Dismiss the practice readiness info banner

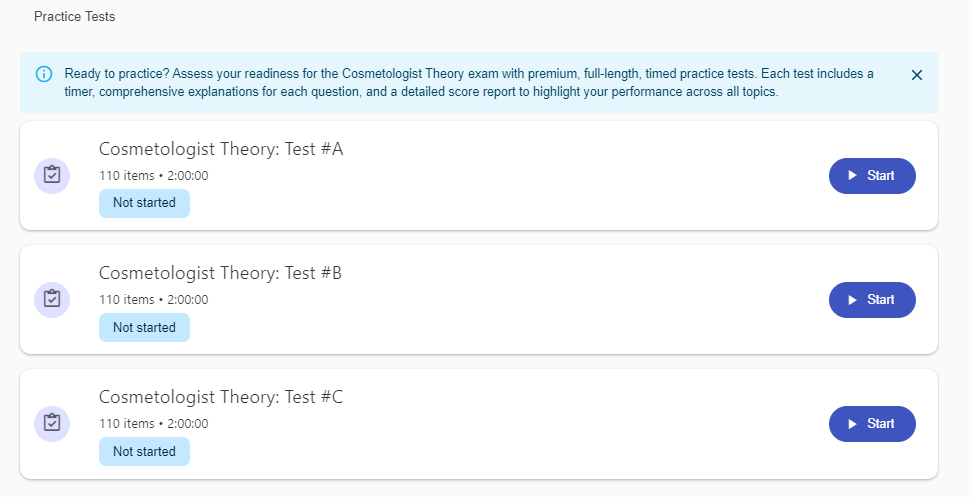point(917,75)
